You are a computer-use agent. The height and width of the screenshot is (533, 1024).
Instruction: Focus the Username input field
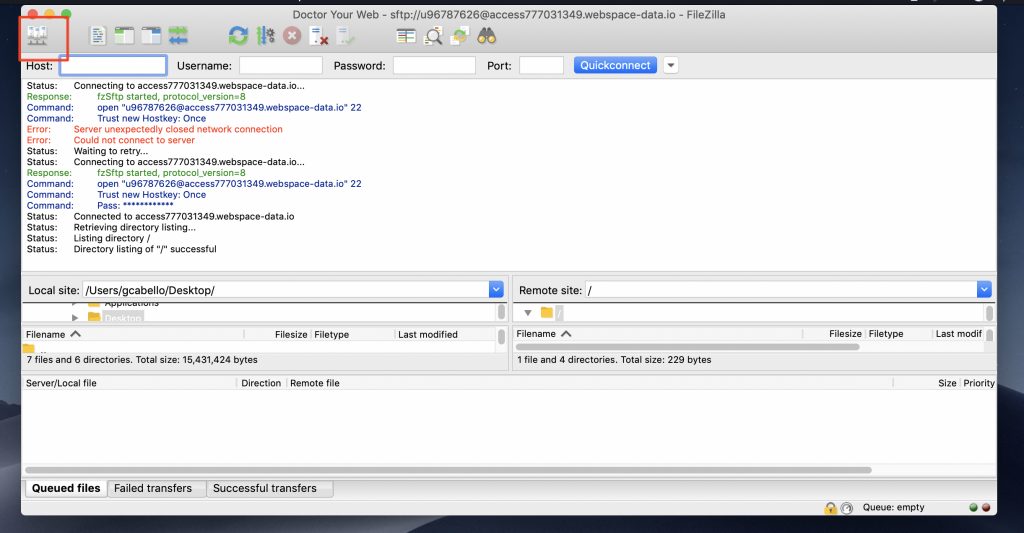[x=281, y=65]
